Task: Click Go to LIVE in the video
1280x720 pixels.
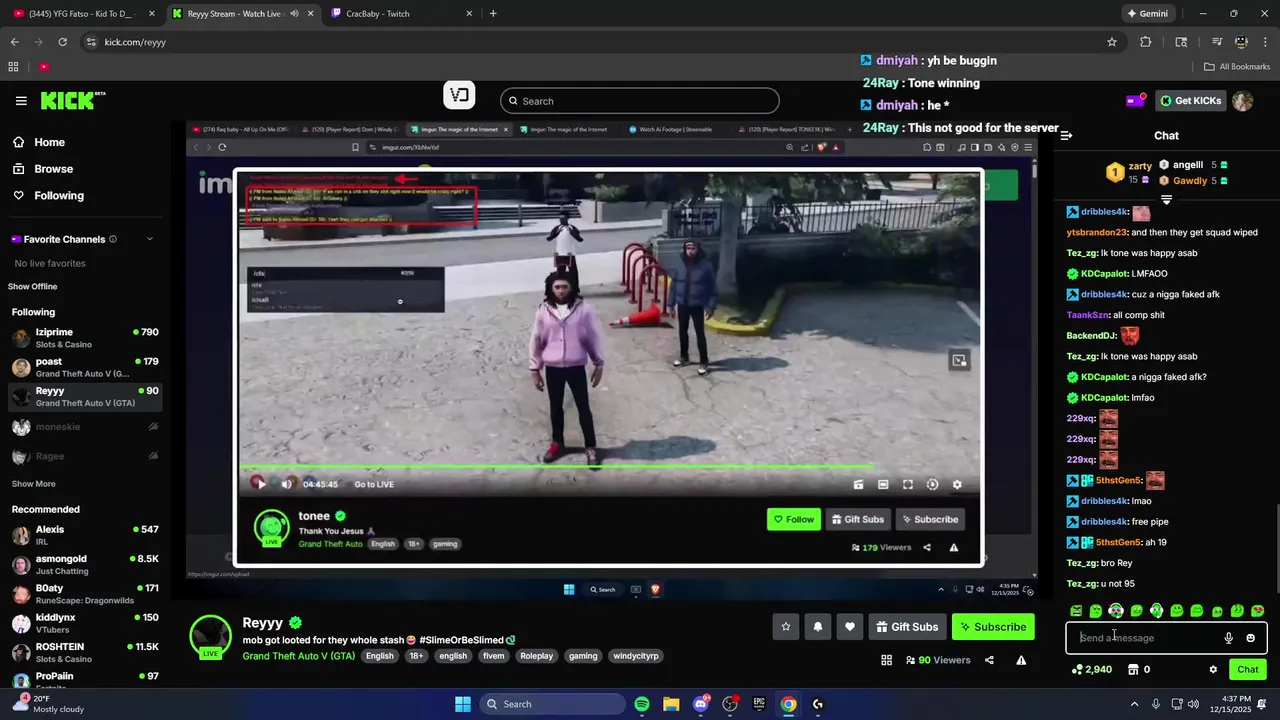Action: tap(374, 484)
